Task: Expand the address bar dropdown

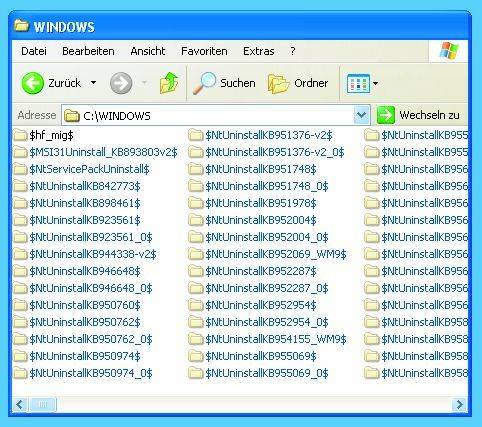Action: coord(362,115)
